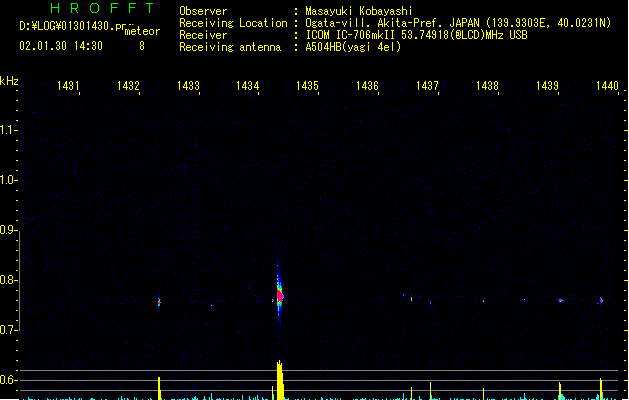629x400 pixels.
Task: Click the 'Observer' field label
Action: click(203, 11)
